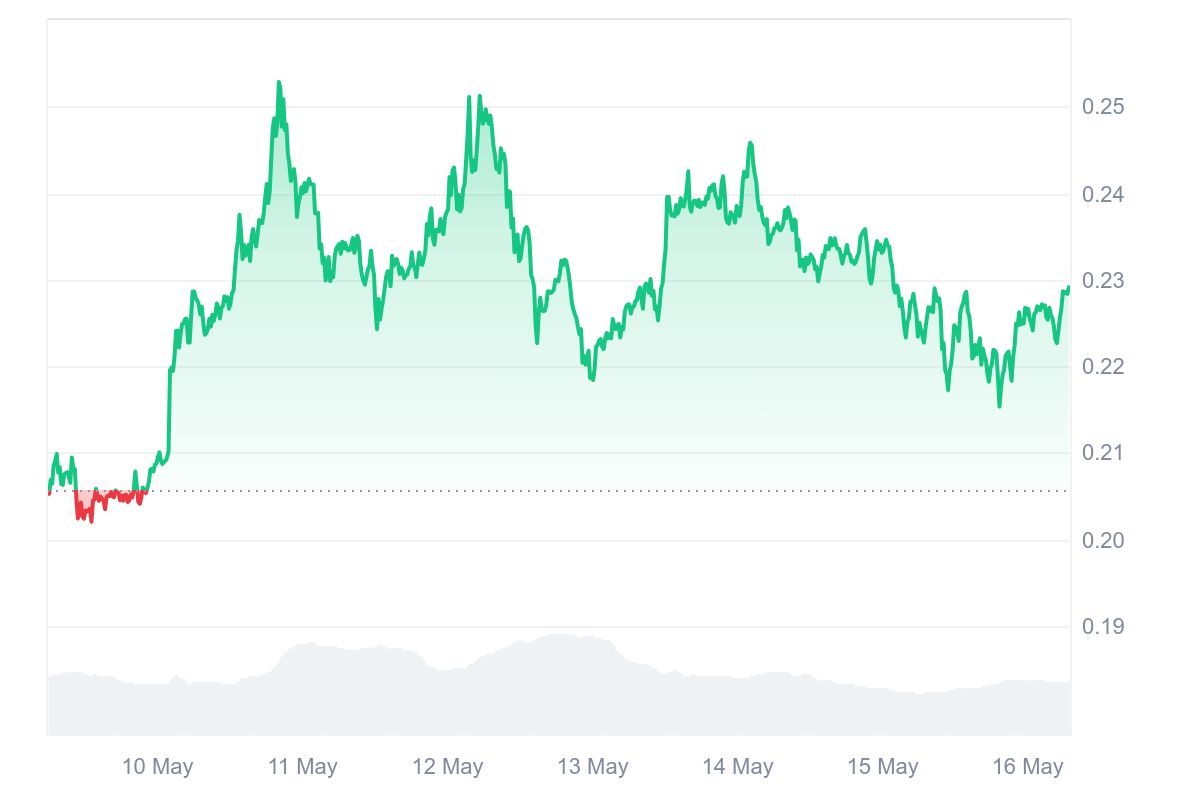Click the 0.22 price axis label
The height and width of the screenshot is (800, 1200).
point(1103,367)
